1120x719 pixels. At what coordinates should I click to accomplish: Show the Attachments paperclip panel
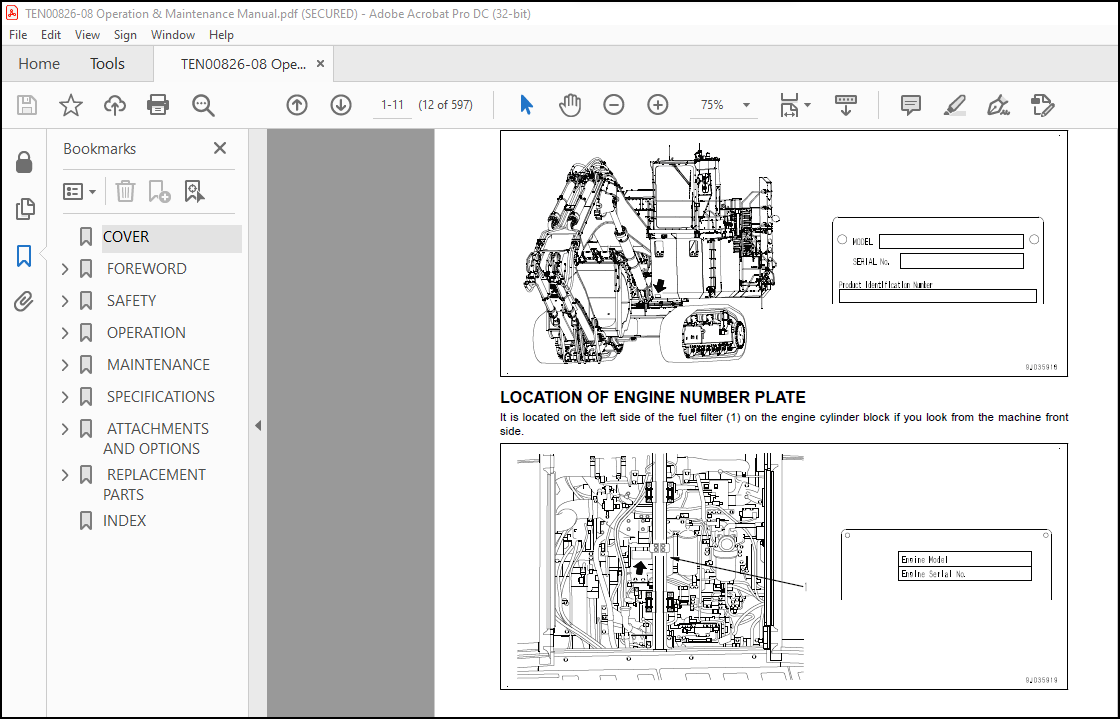point(24,301)
